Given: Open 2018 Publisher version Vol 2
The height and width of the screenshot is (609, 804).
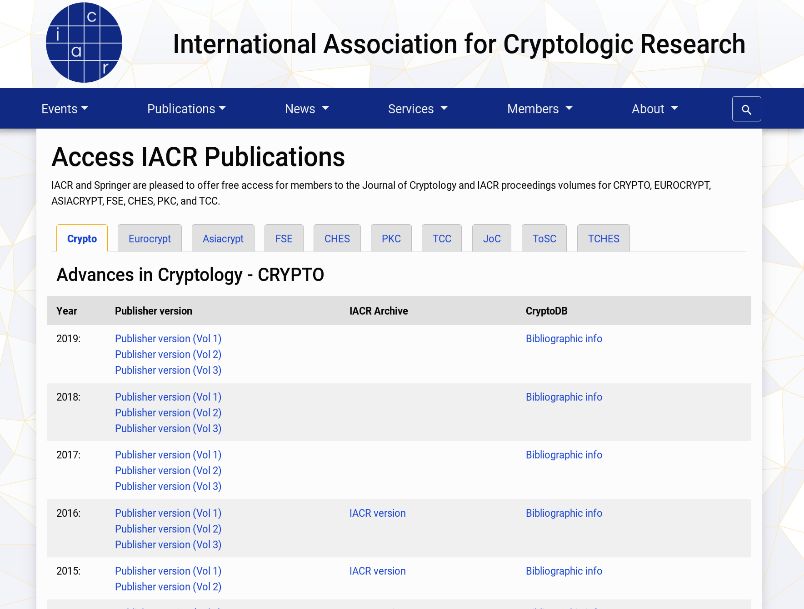Looking at the screenshot, I should [x=168, y=413].
